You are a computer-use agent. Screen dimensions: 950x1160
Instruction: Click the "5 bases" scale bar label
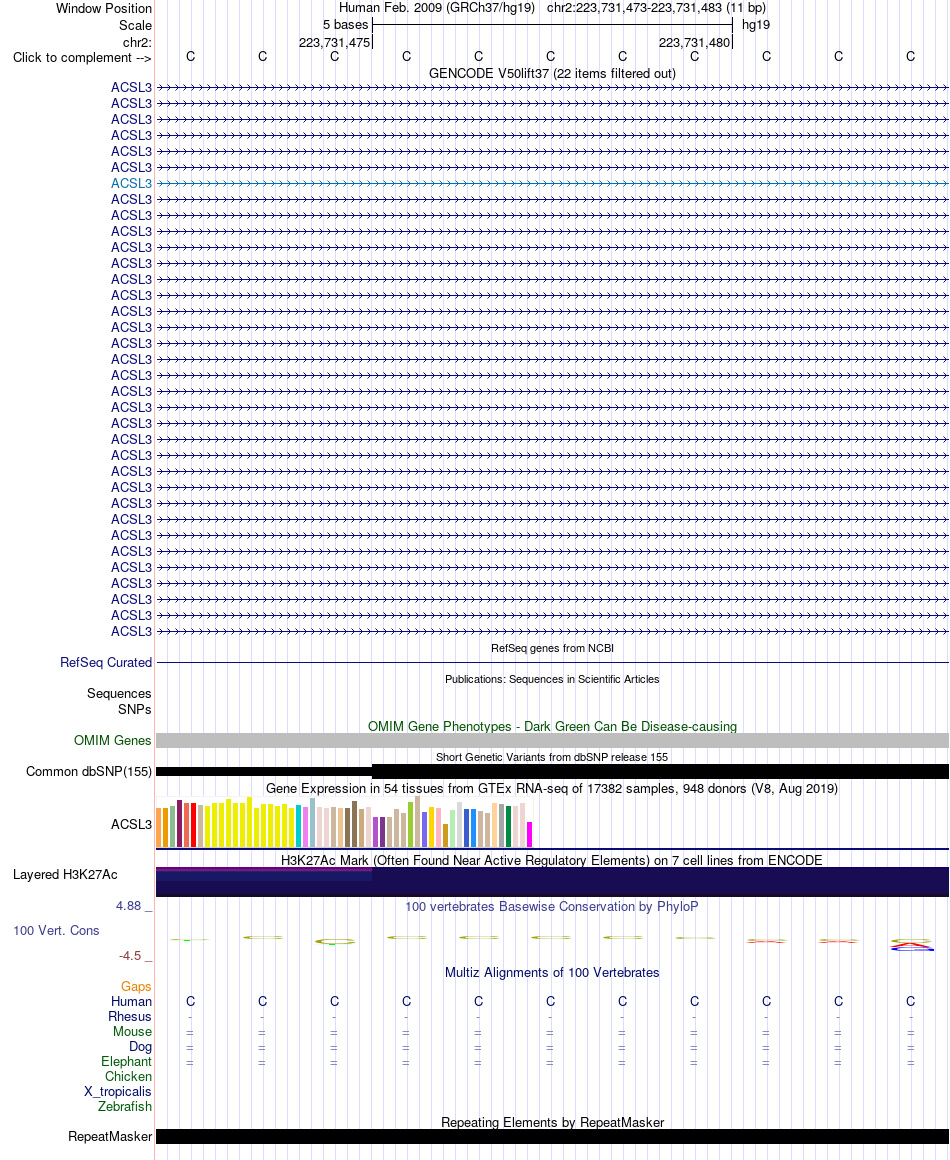[346, 24]
